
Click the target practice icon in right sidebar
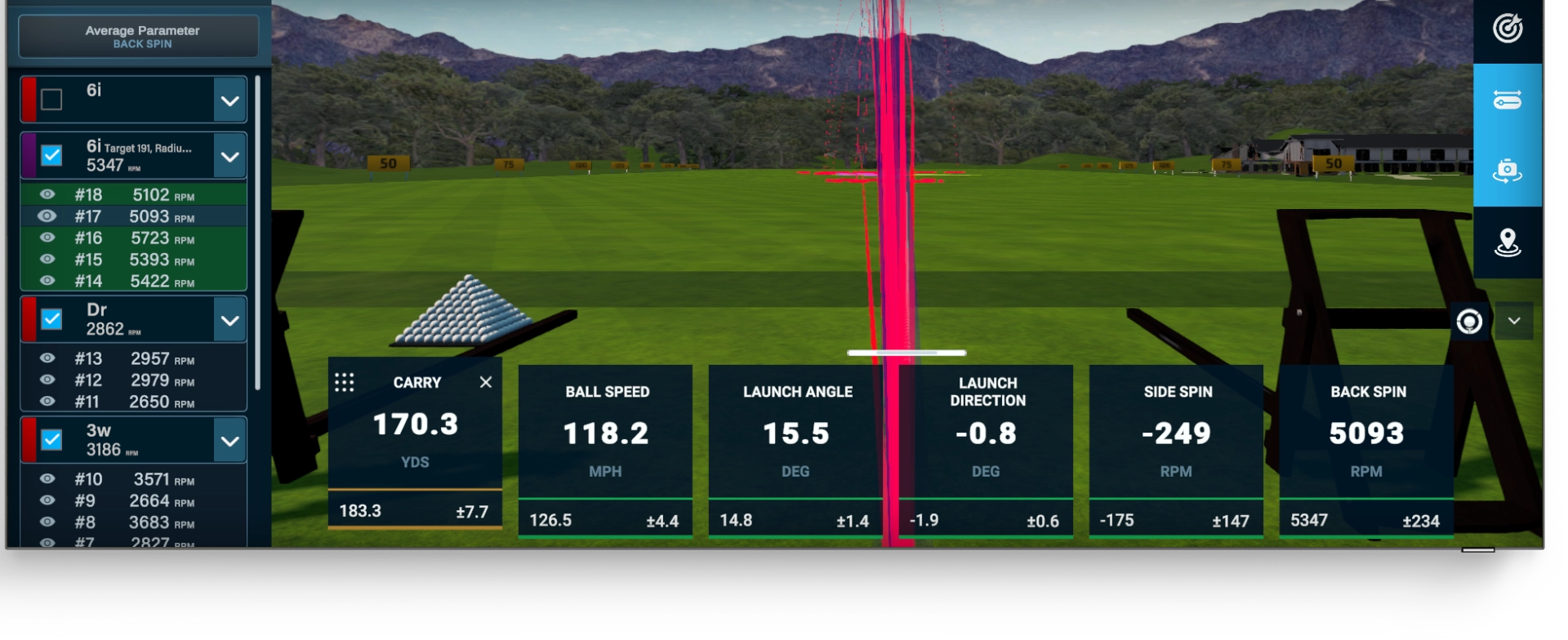click(1507, 29)
